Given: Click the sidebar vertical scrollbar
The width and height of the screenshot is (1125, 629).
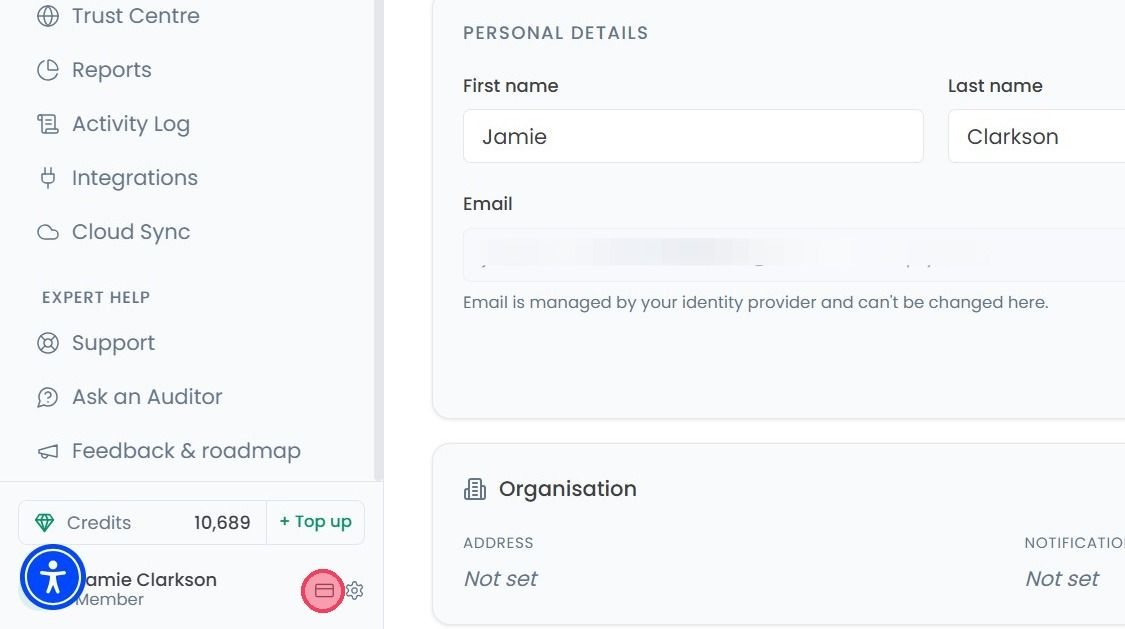Looking at the screenshot, I should [378, 240].
